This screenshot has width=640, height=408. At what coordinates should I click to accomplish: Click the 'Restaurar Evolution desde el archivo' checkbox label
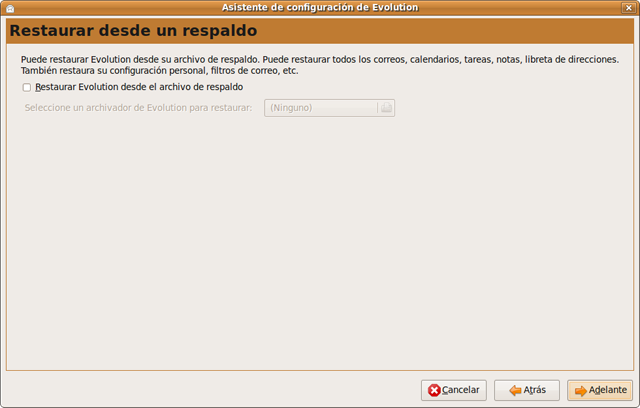pos(138,88)
